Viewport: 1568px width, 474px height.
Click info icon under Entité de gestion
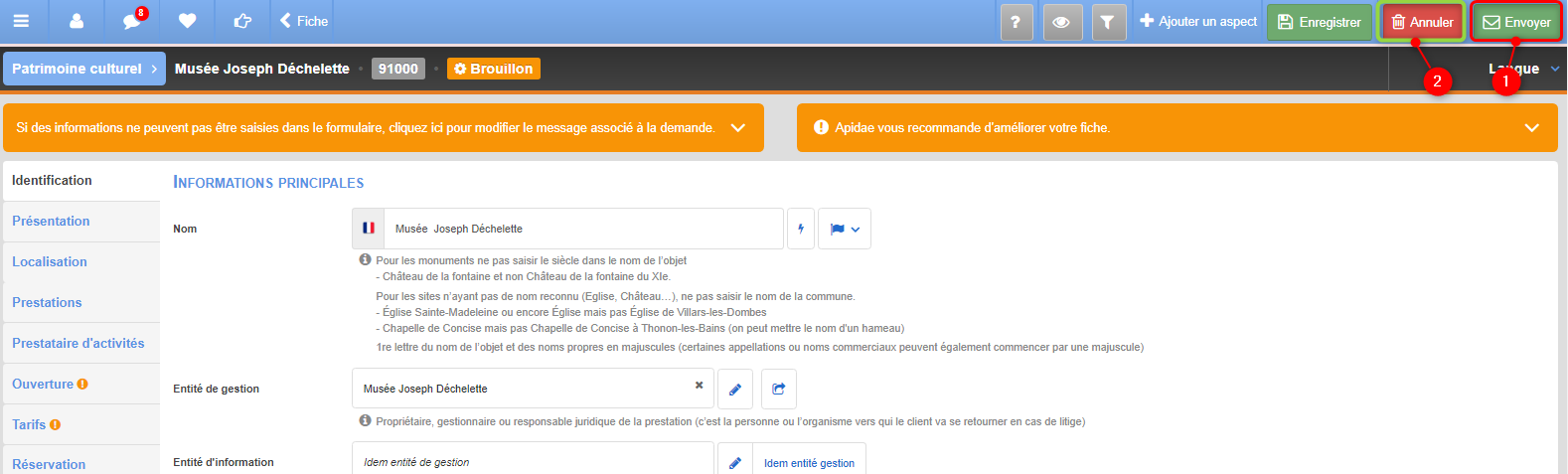click(365, 421)
